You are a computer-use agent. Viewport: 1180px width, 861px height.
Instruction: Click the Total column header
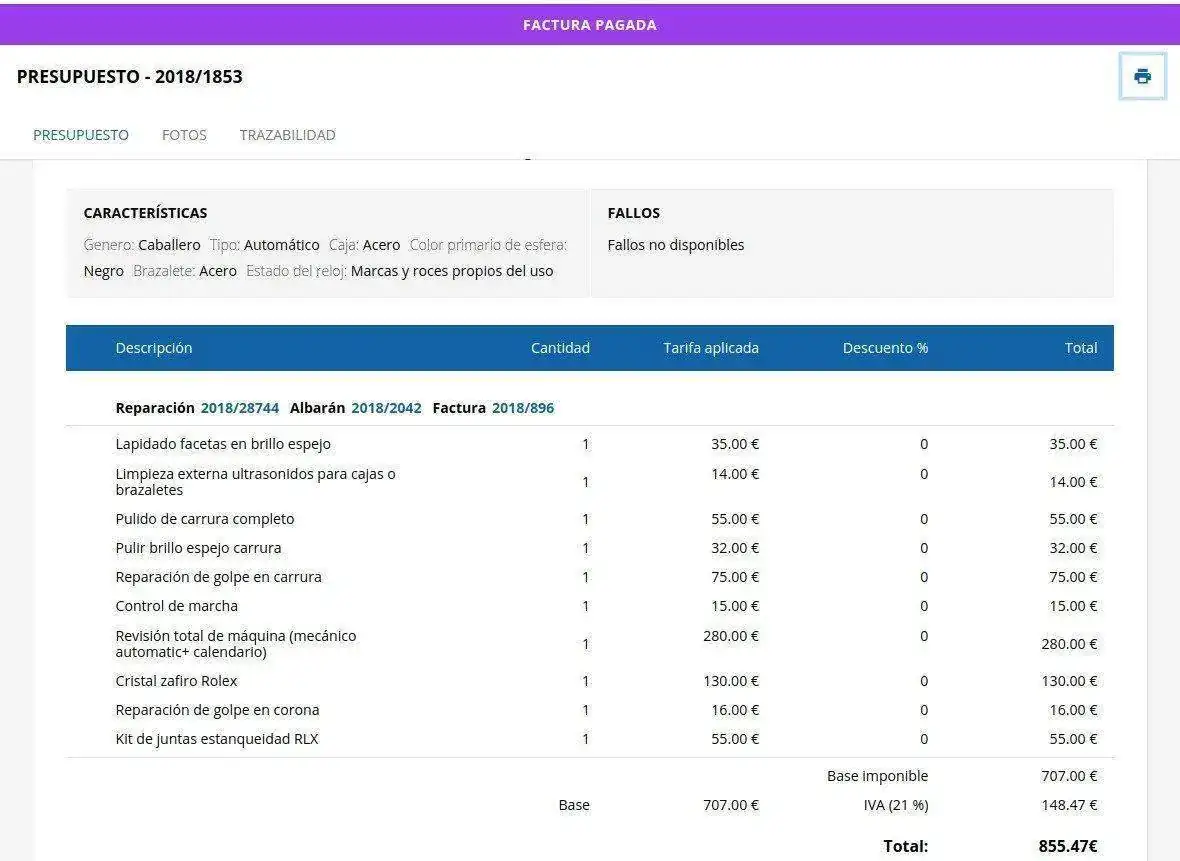pos(1080,348)
